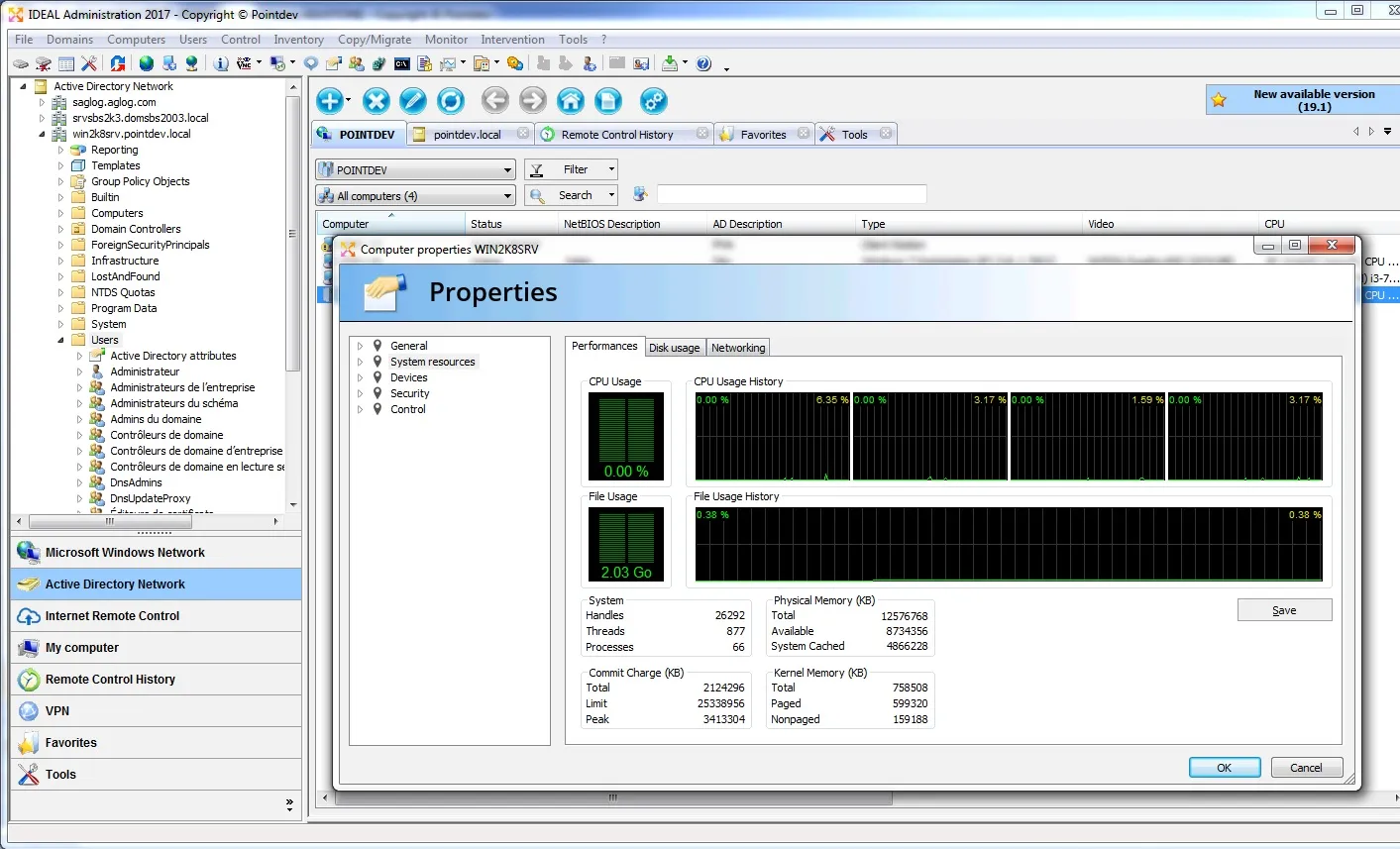This screenshot has width=1400, height=849.
Task: Collapse the Users folder in tree
Action: (x=61, y=340)
